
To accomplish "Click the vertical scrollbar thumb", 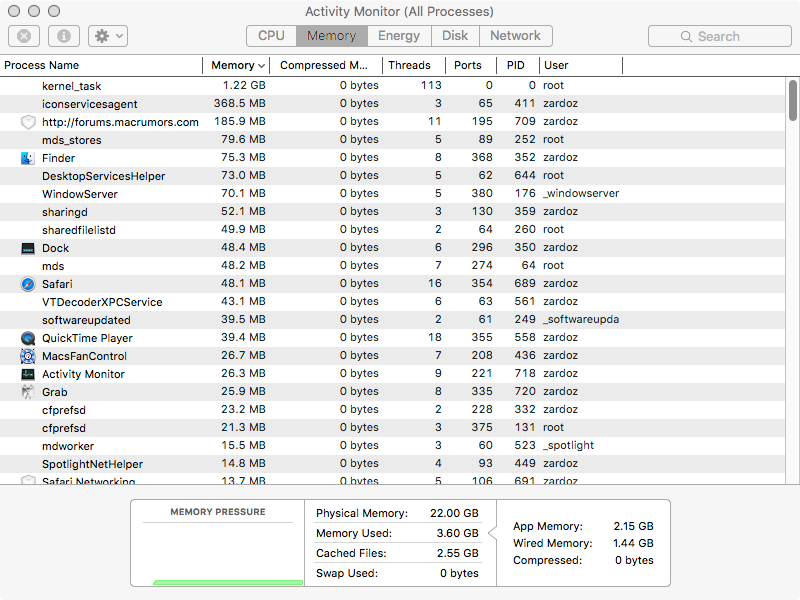I will [x=792, y=100].
